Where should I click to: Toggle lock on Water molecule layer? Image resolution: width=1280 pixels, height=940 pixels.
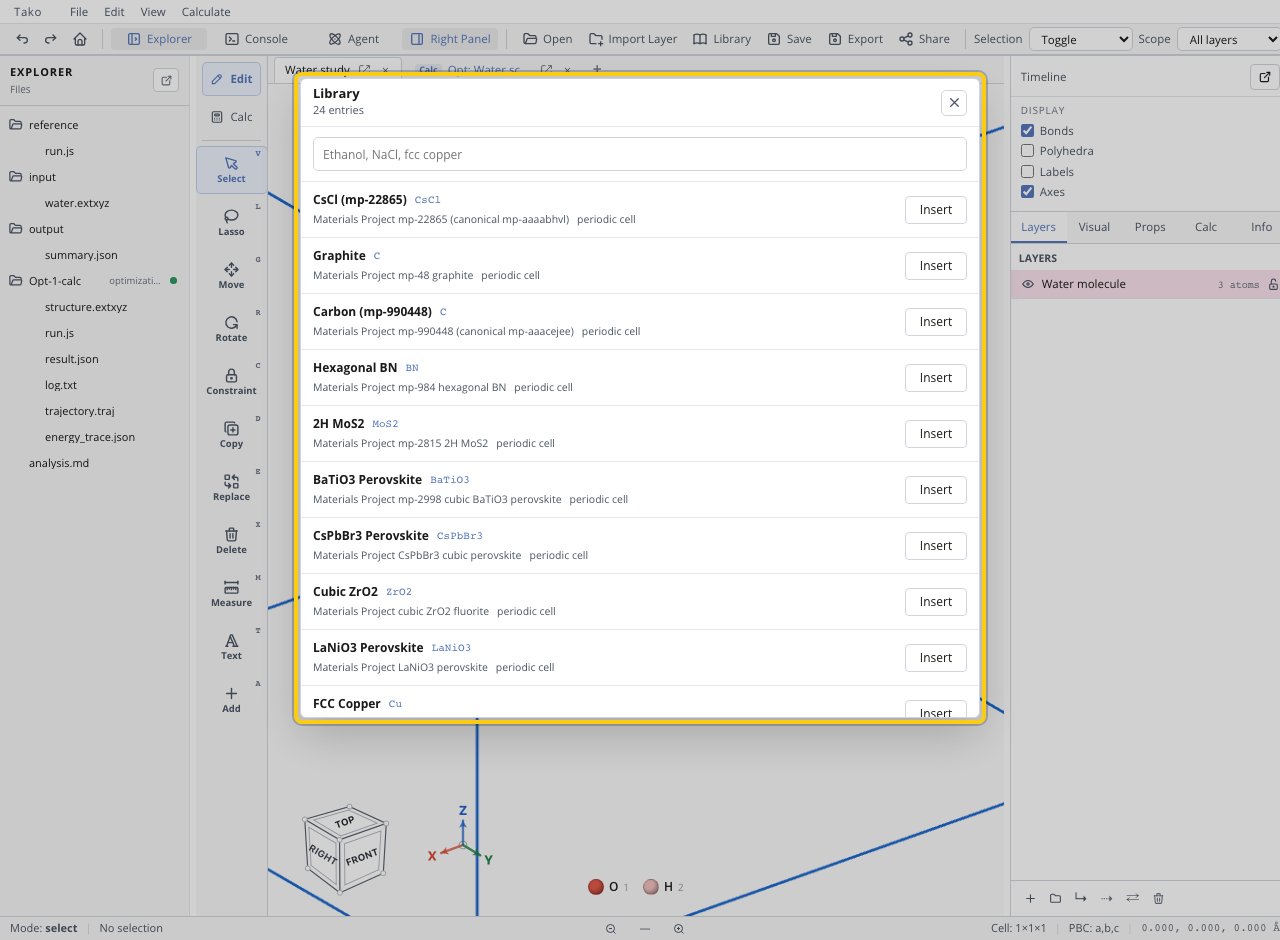[1273, 285]
